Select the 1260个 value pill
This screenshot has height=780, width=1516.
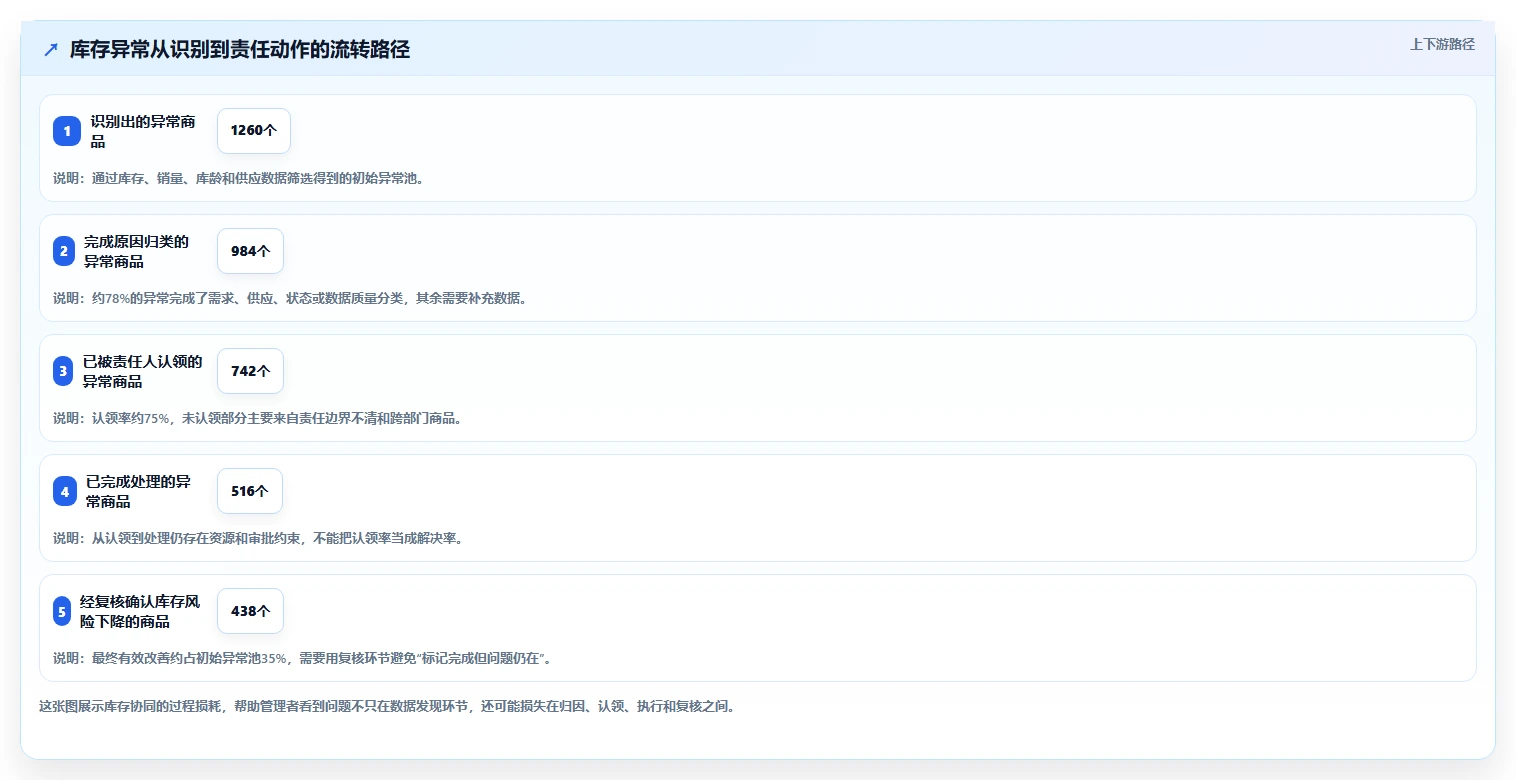pyautogui.click(x=254, y=131)
